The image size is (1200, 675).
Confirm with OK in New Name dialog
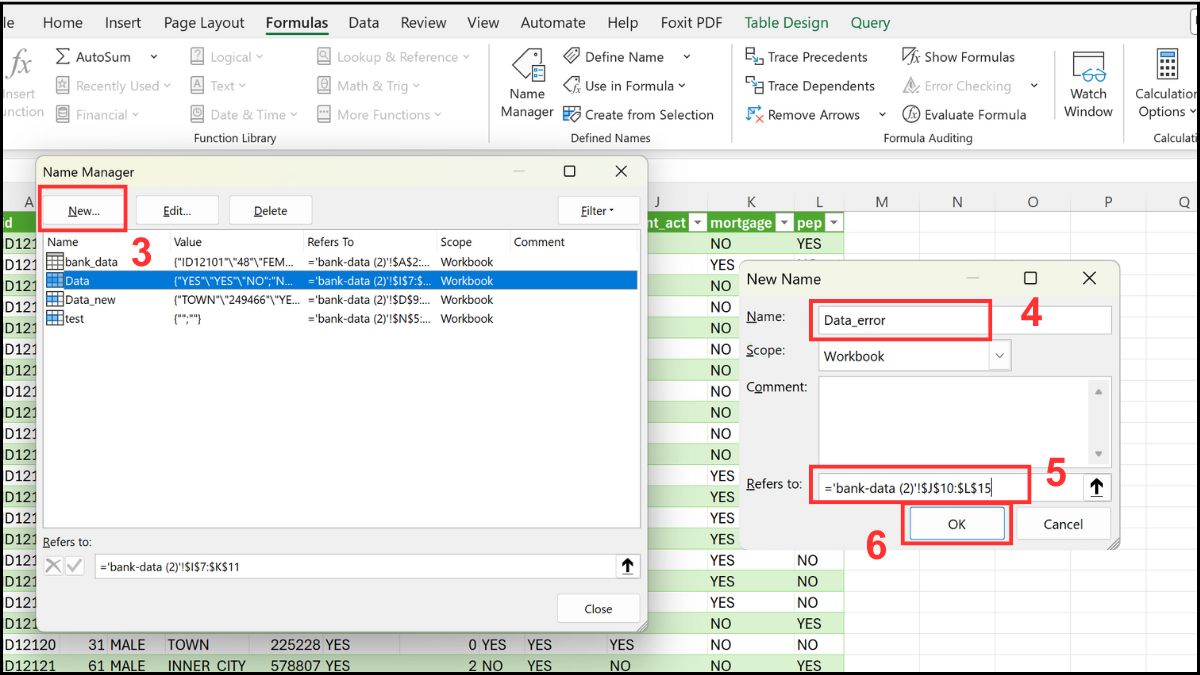pyautogui.click(x=955, y=523)
